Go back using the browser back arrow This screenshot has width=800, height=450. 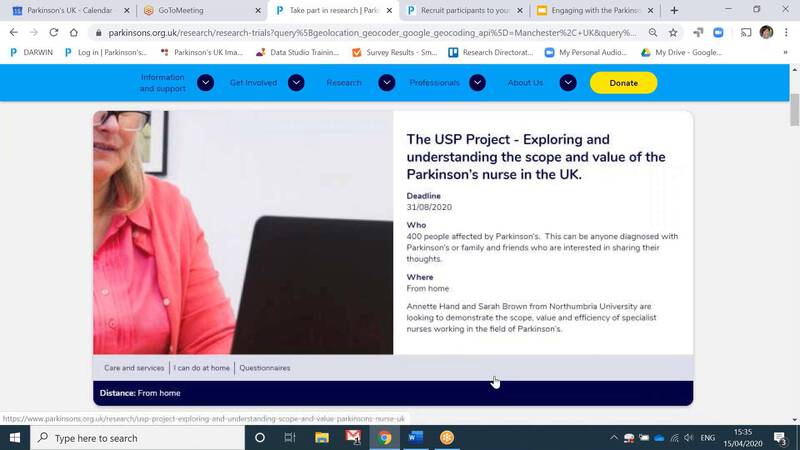coord(14,32)
